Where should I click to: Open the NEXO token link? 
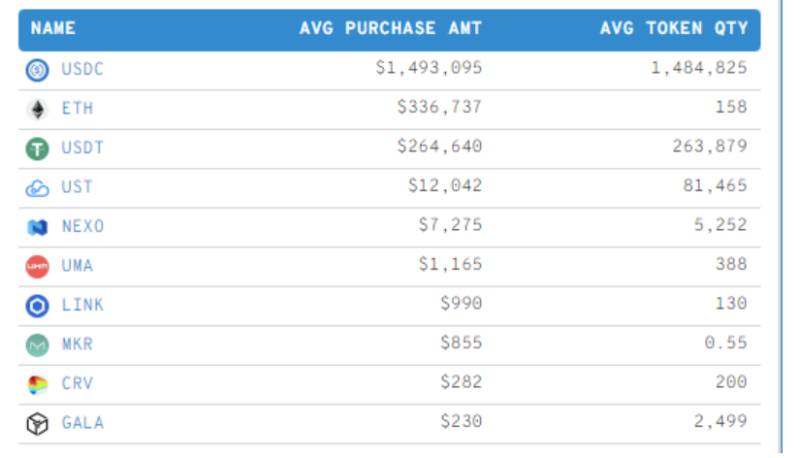(x=82, y=226)
